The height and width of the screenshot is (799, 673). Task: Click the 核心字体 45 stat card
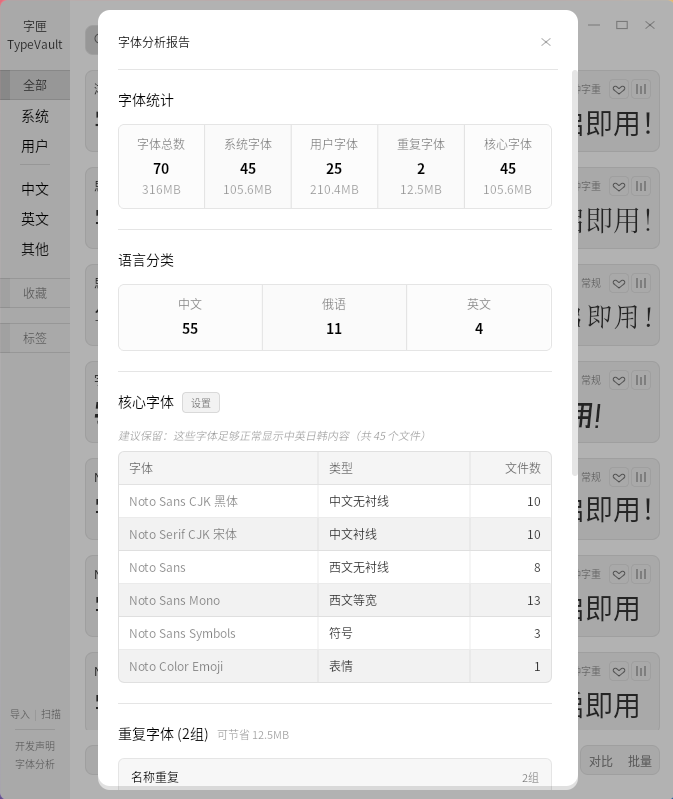(507, 167)
